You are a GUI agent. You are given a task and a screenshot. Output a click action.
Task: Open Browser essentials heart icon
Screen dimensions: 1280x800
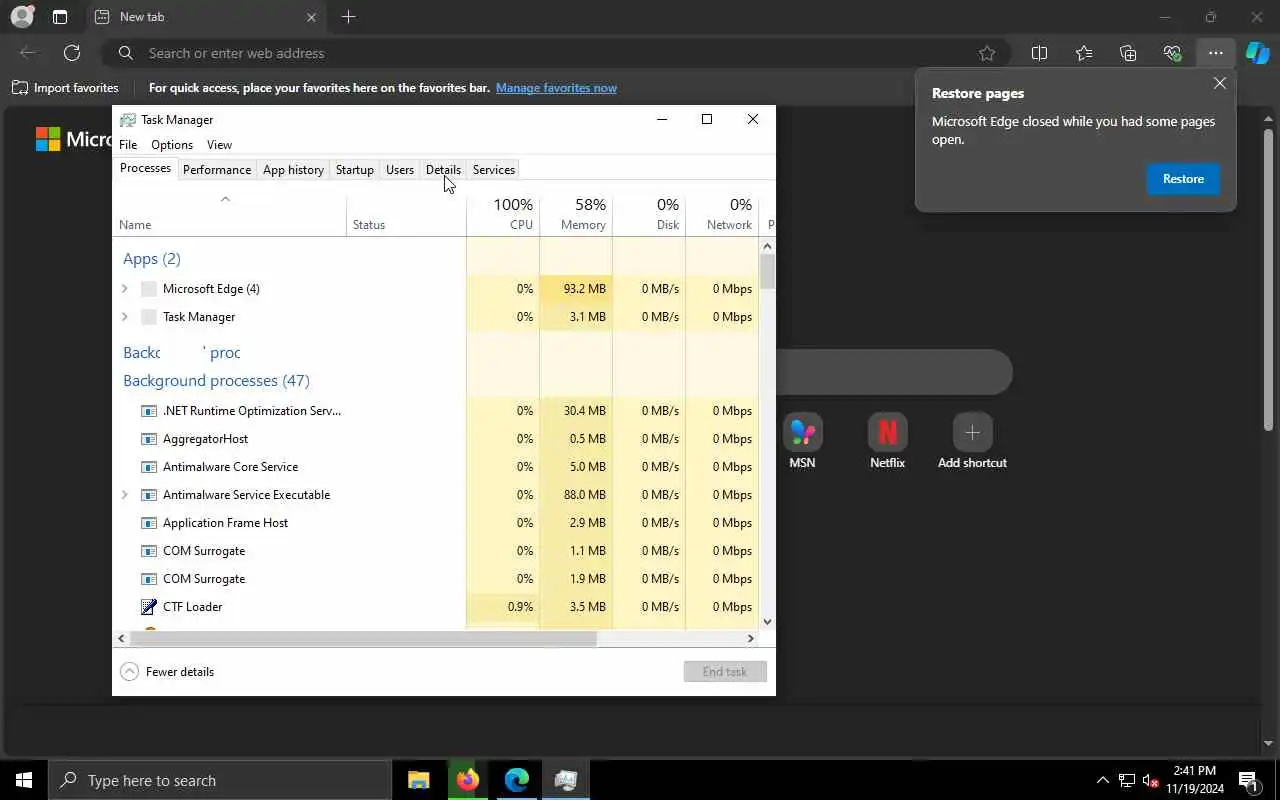[1172, 53]
